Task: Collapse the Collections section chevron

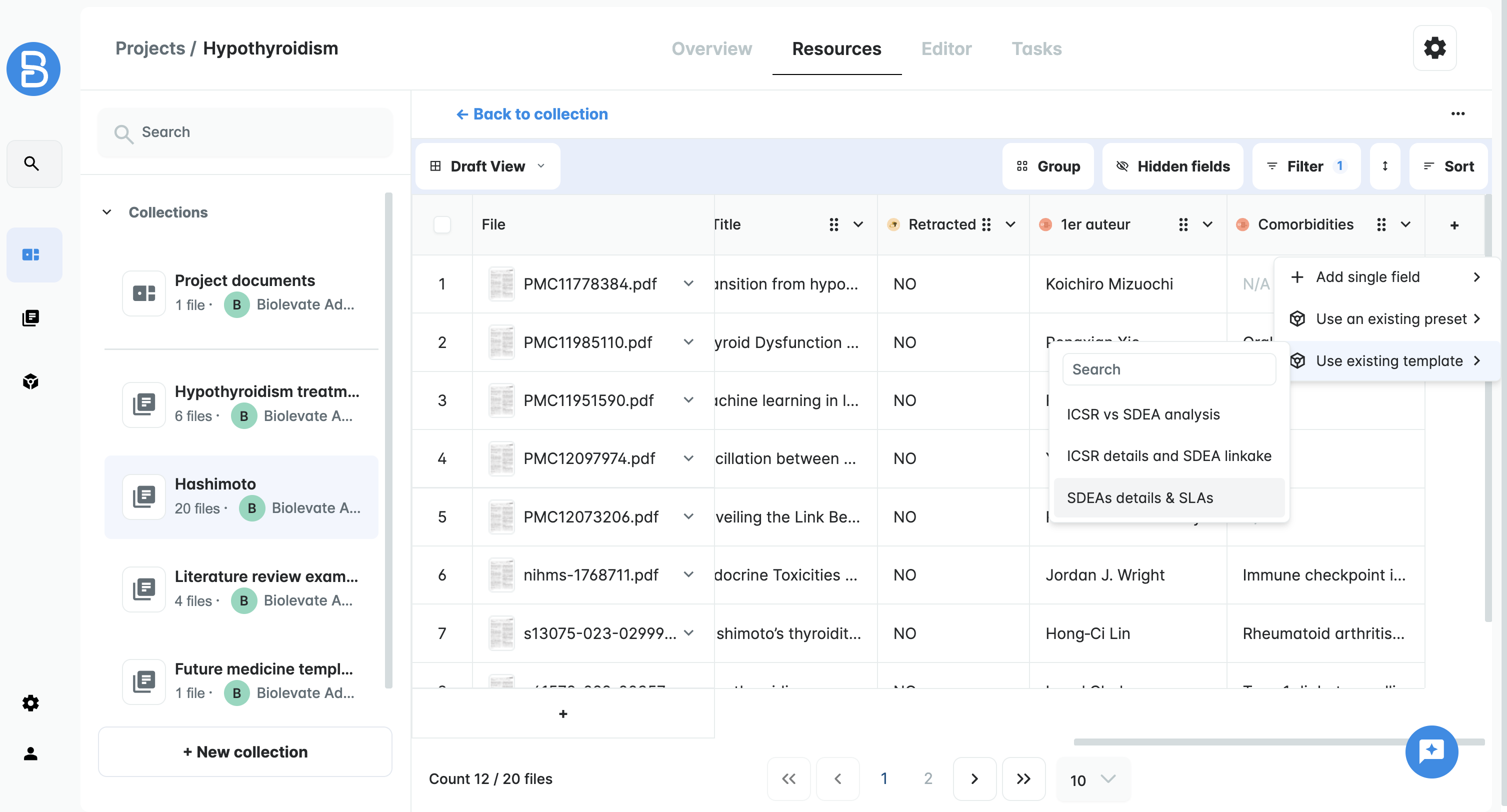Action: coord(106,212)
